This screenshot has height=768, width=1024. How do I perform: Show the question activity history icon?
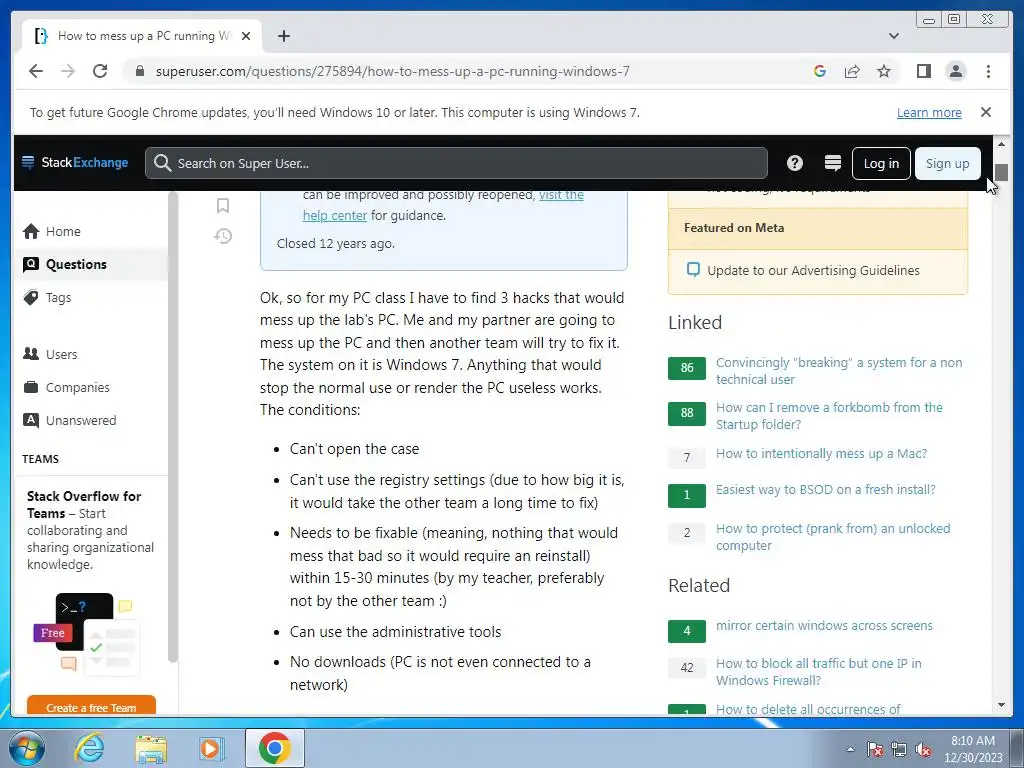[223, 236]
